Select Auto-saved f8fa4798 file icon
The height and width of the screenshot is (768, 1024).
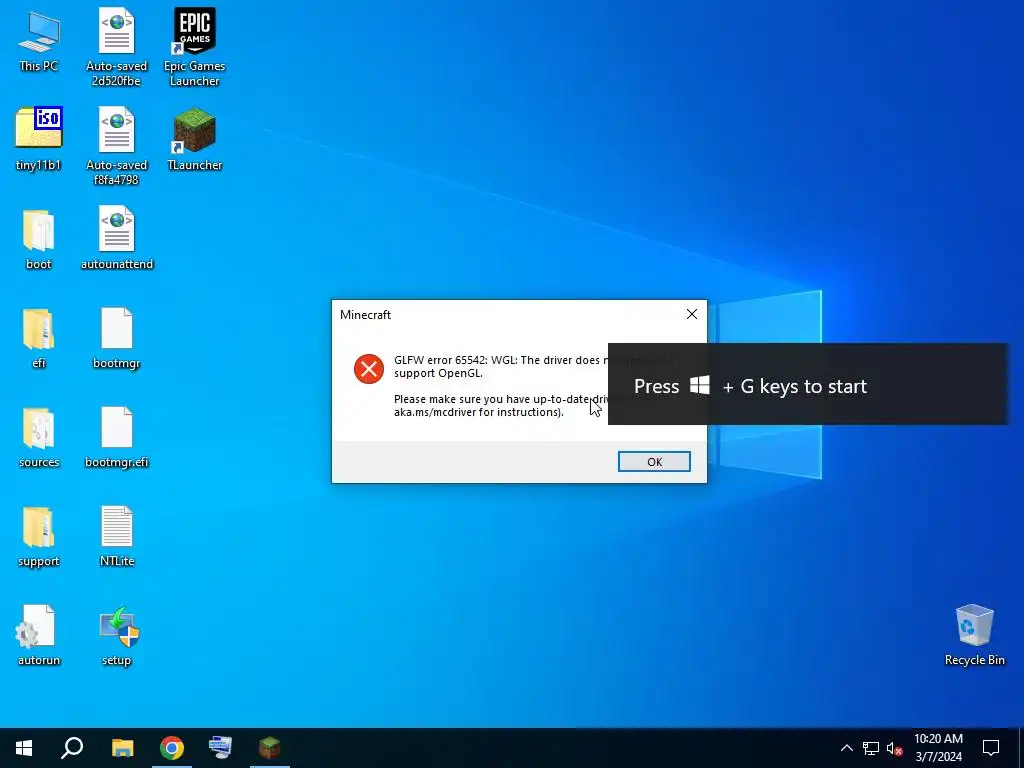point(116,146)
